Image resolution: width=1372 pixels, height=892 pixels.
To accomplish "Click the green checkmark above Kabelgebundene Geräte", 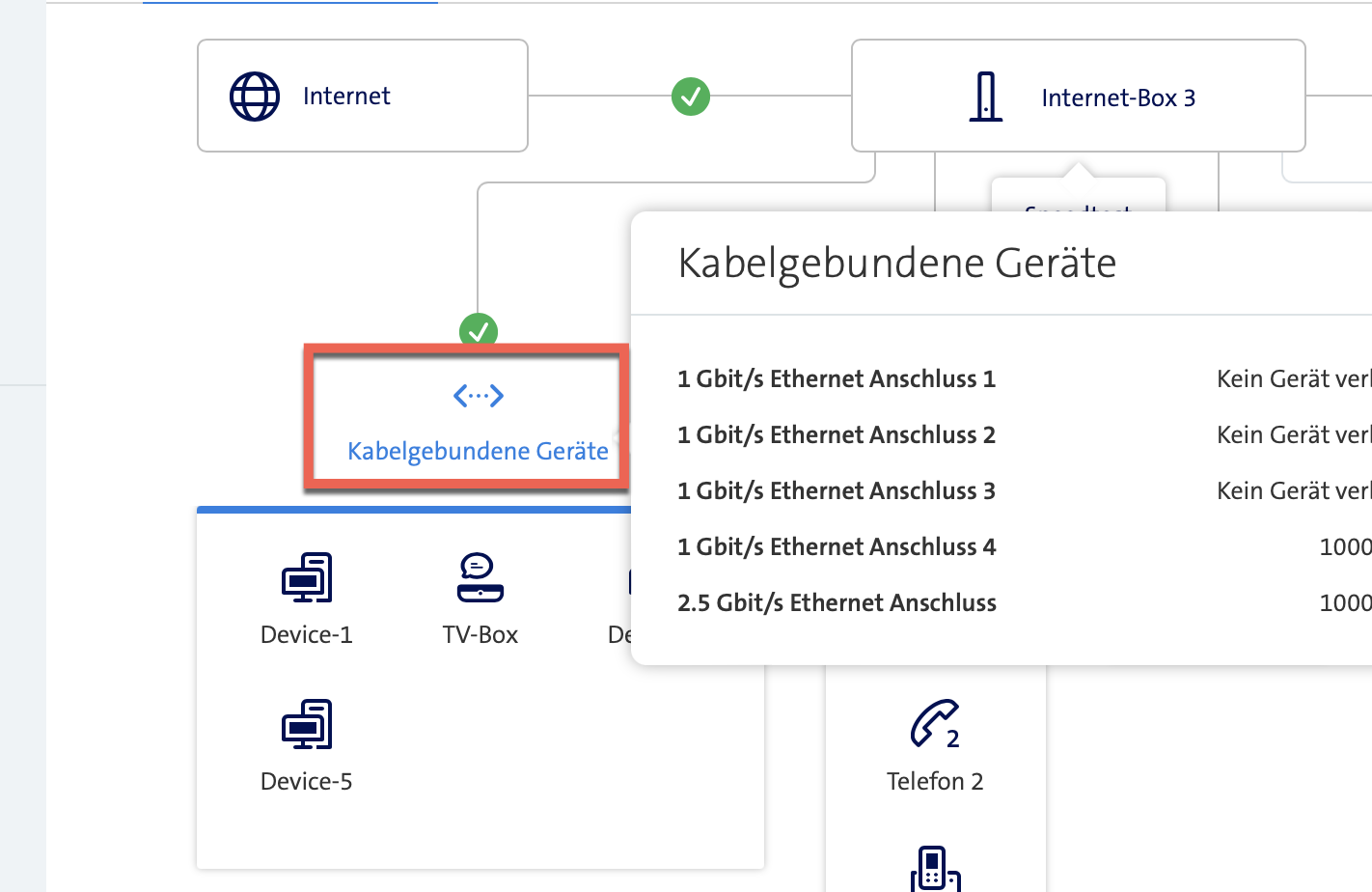I will tap(479, 330).
